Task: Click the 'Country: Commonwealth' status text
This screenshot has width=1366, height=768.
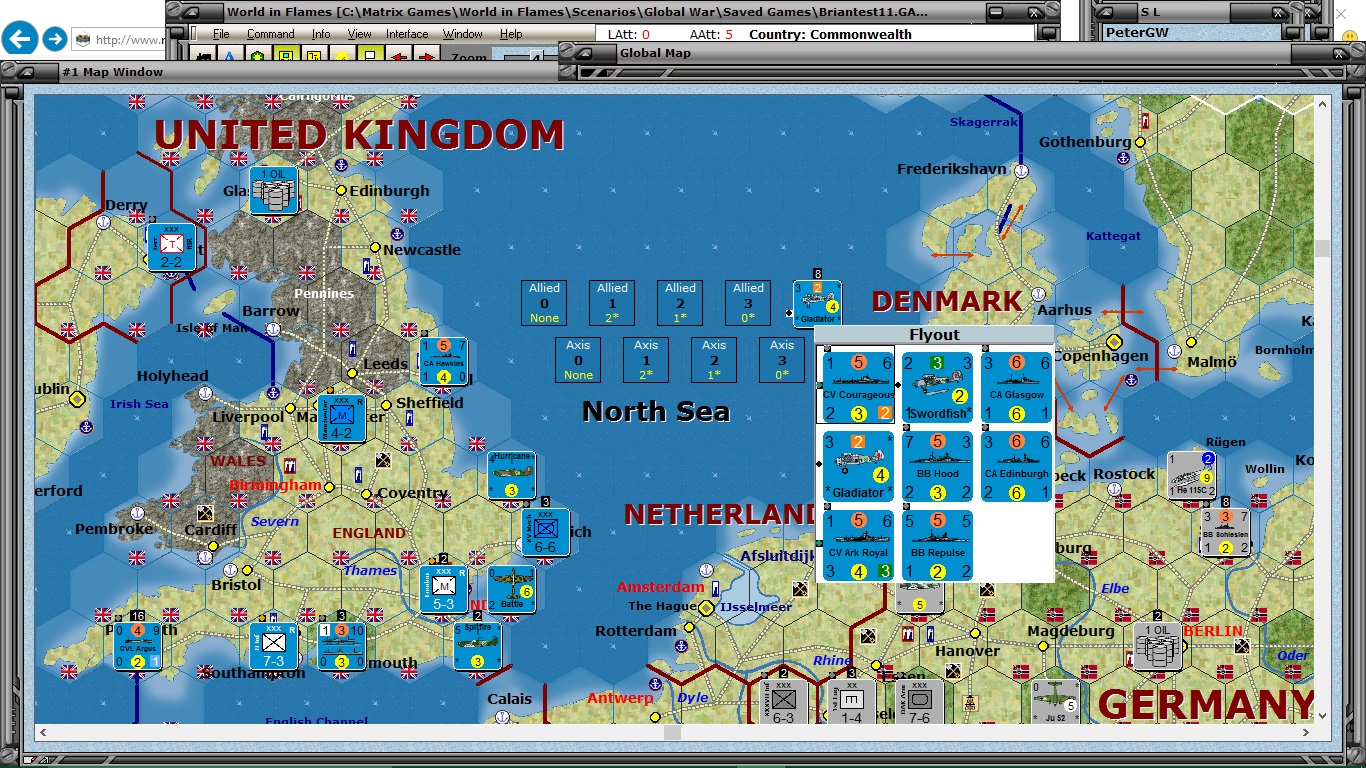Action: tap(830, 34)
